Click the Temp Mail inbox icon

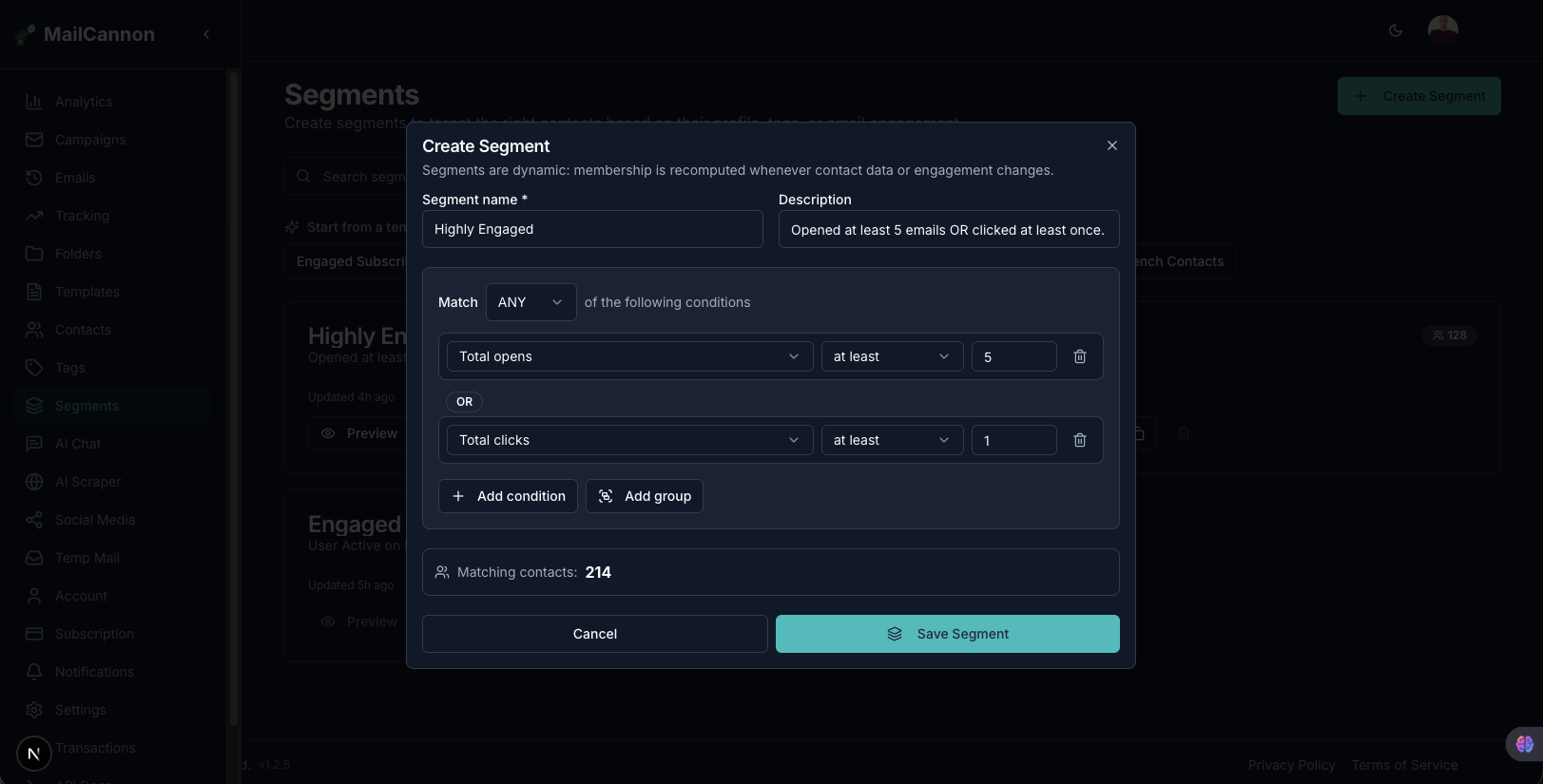coord(34,558)
